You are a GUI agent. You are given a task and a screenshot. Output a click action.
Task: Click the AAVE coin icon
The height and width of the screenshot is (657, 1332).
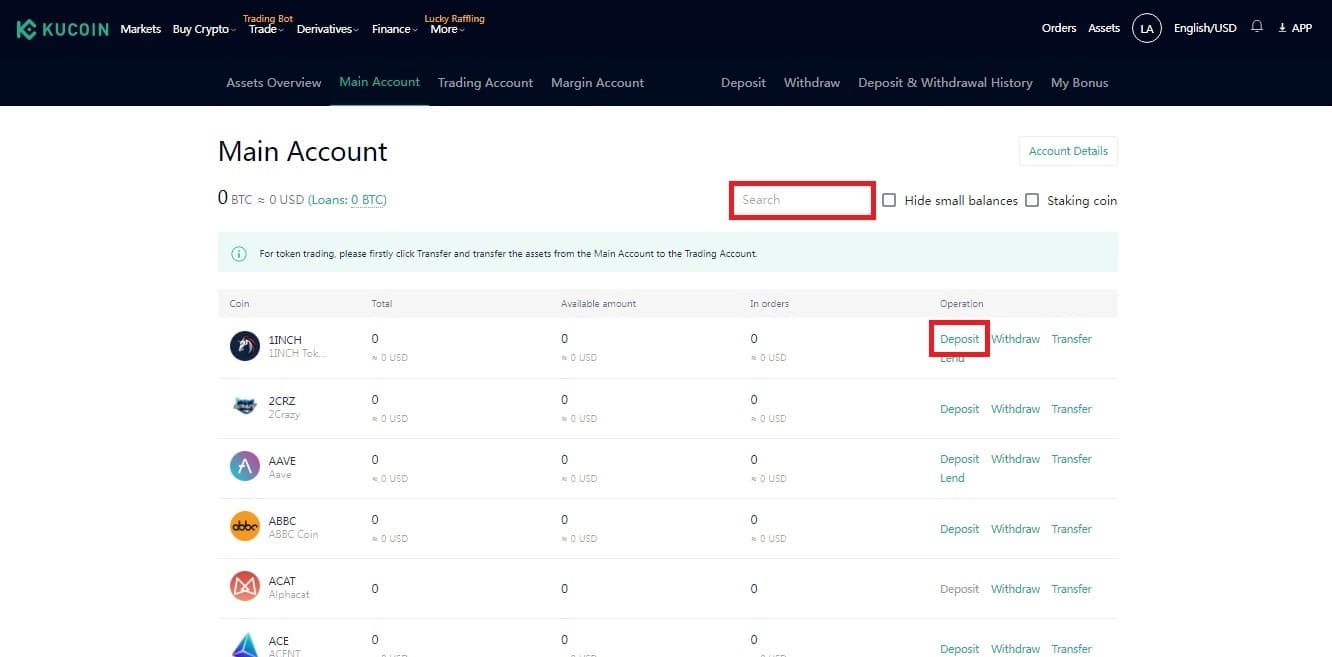245,466
